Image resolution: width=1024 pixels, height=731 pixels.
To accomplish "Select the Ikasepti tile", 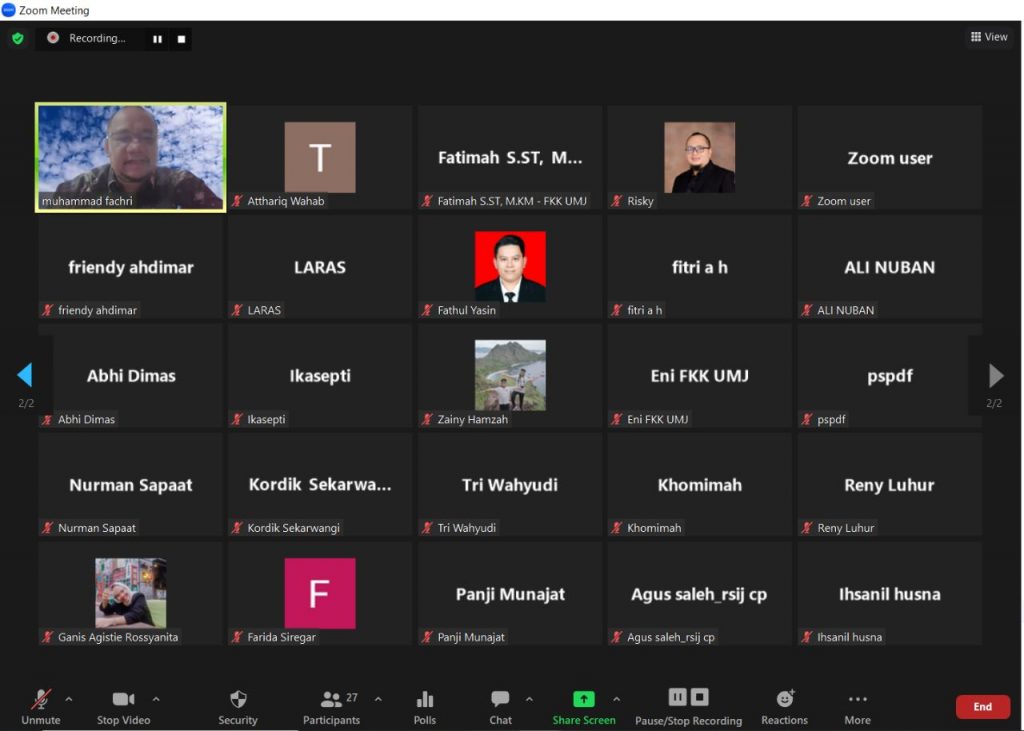I will 320,376.
